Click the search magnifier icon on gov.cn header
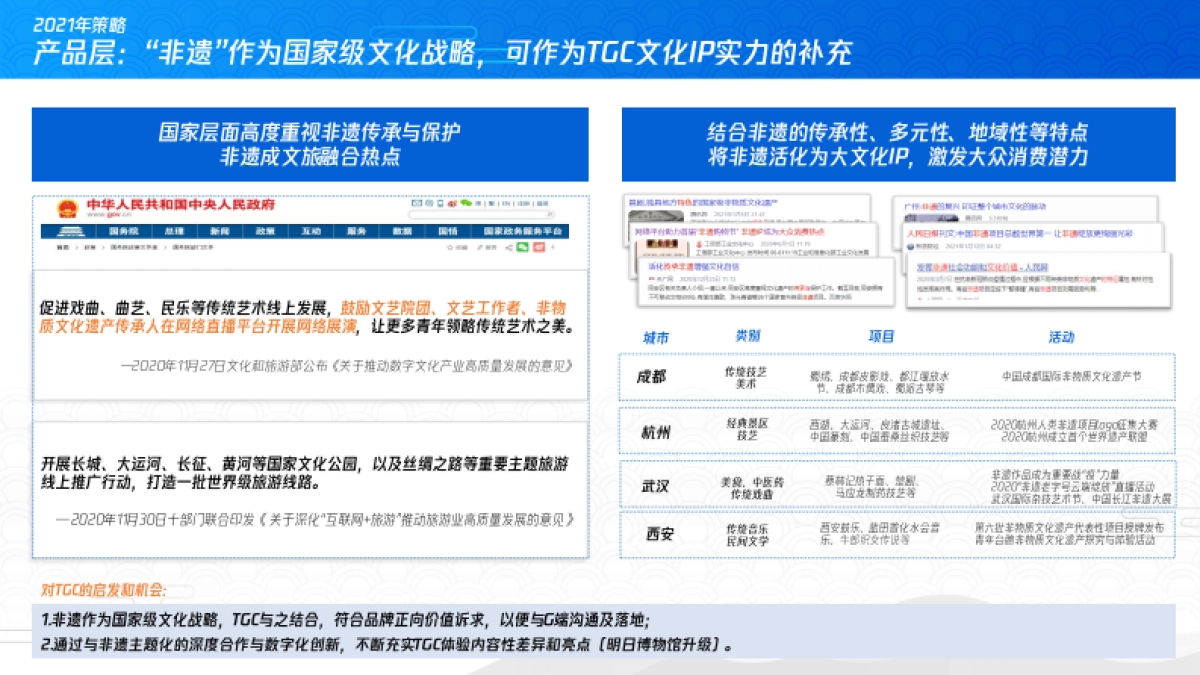 [x=550, y=214]
